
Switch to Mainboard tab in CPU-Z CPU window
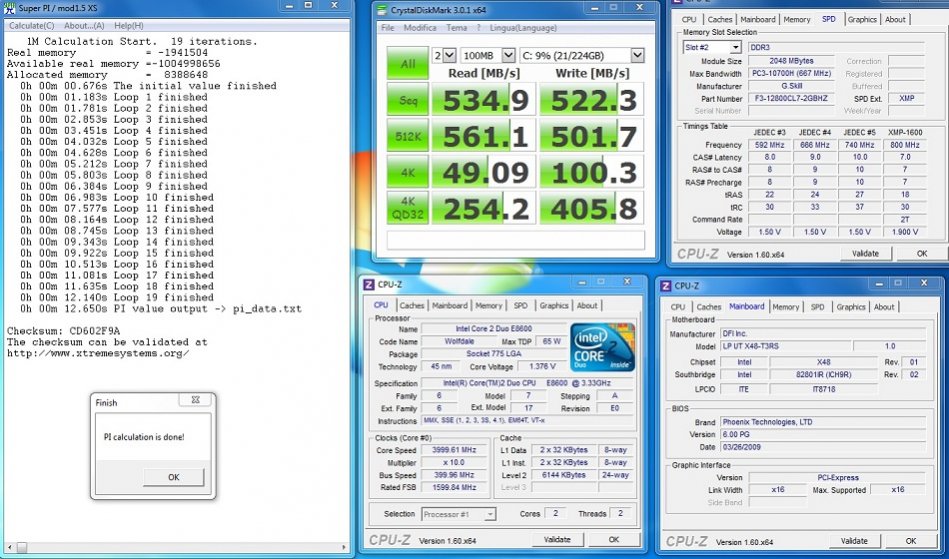click(x=450, y=306)
